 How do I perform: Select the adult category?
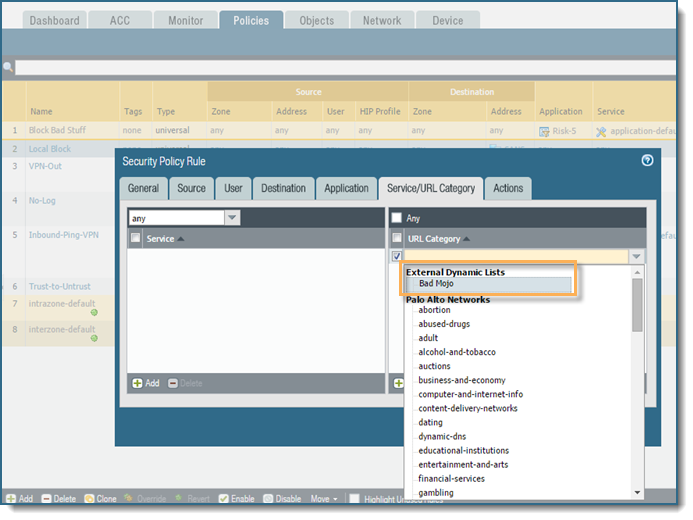click(428, 338)
